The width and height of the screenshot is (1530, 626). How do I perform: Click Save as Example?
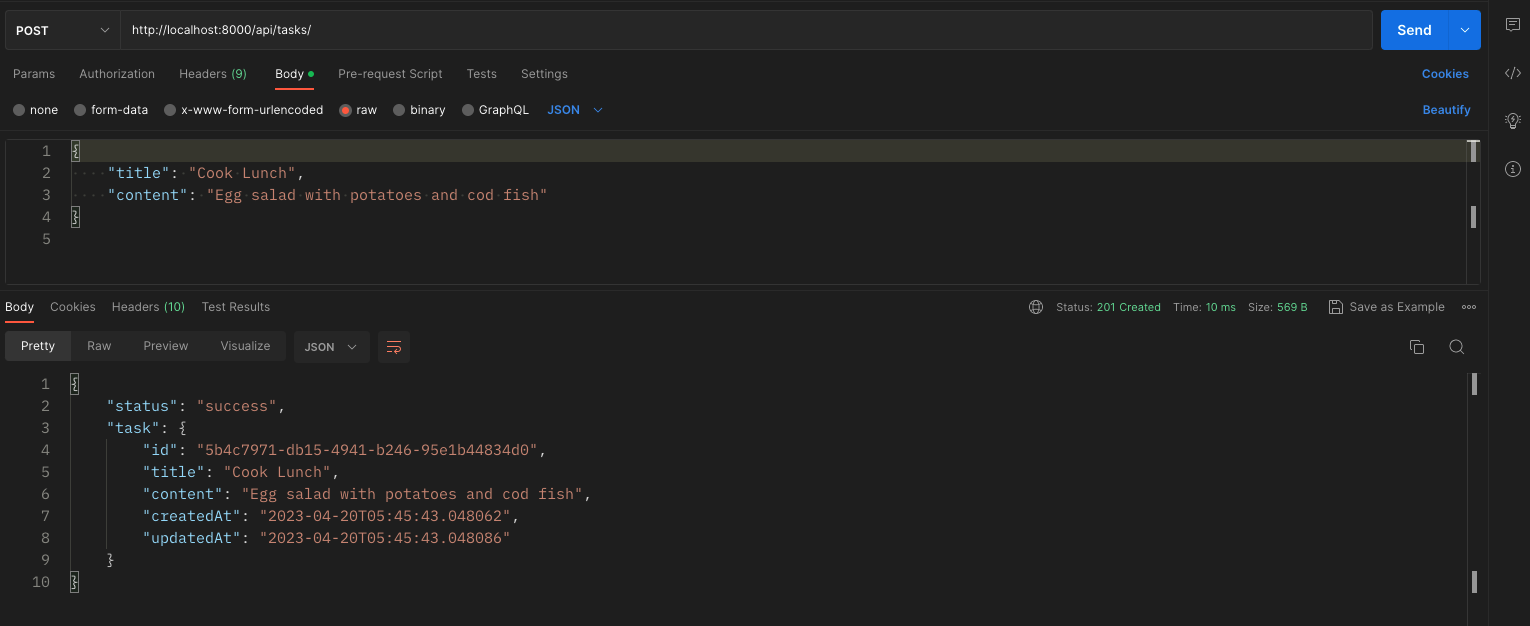tap(1396, 307)
